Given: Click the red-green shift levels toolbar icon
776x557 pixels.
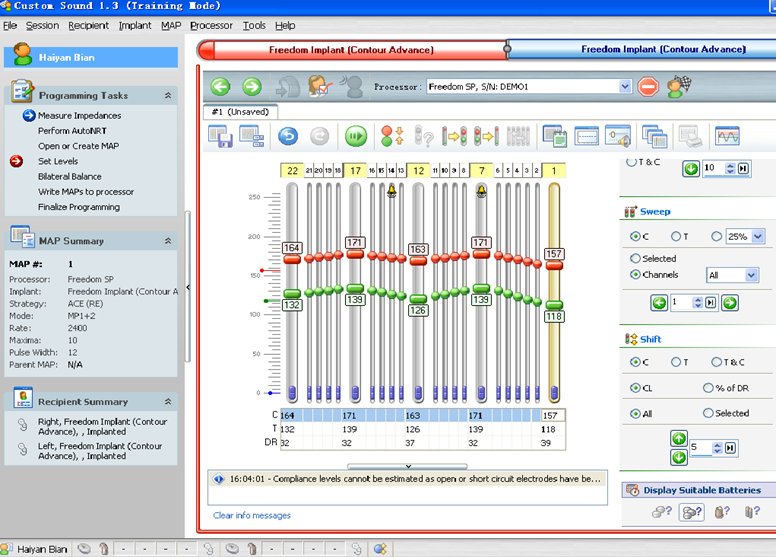Looking at the screenshot, I should pyautogui.click(x=392, y=136).
